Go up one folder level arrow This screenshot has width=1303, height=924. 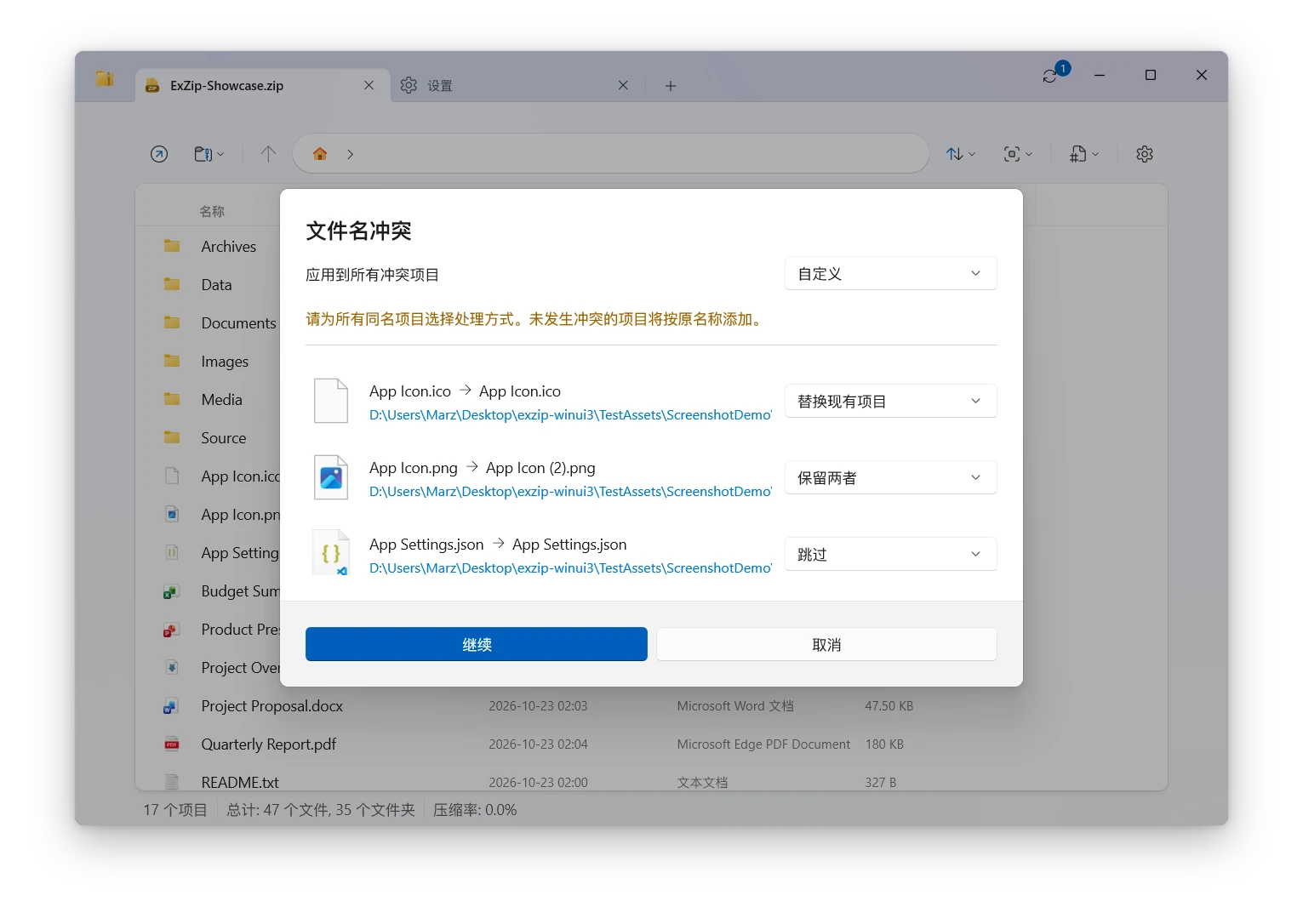click(268, 154)
